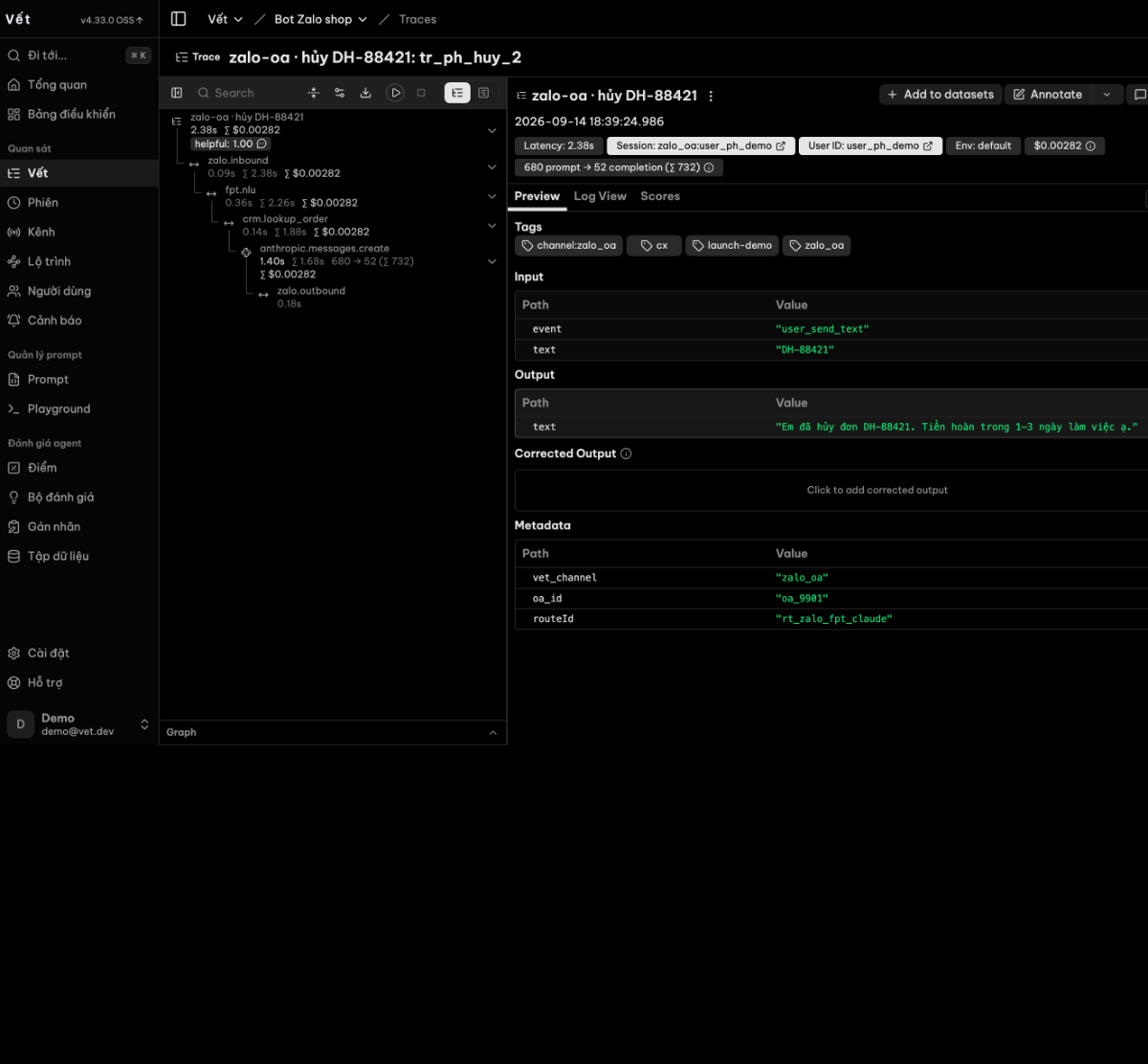Switch to tree view toggle
Screen dimensions: 1148x1064
point(457,93)
